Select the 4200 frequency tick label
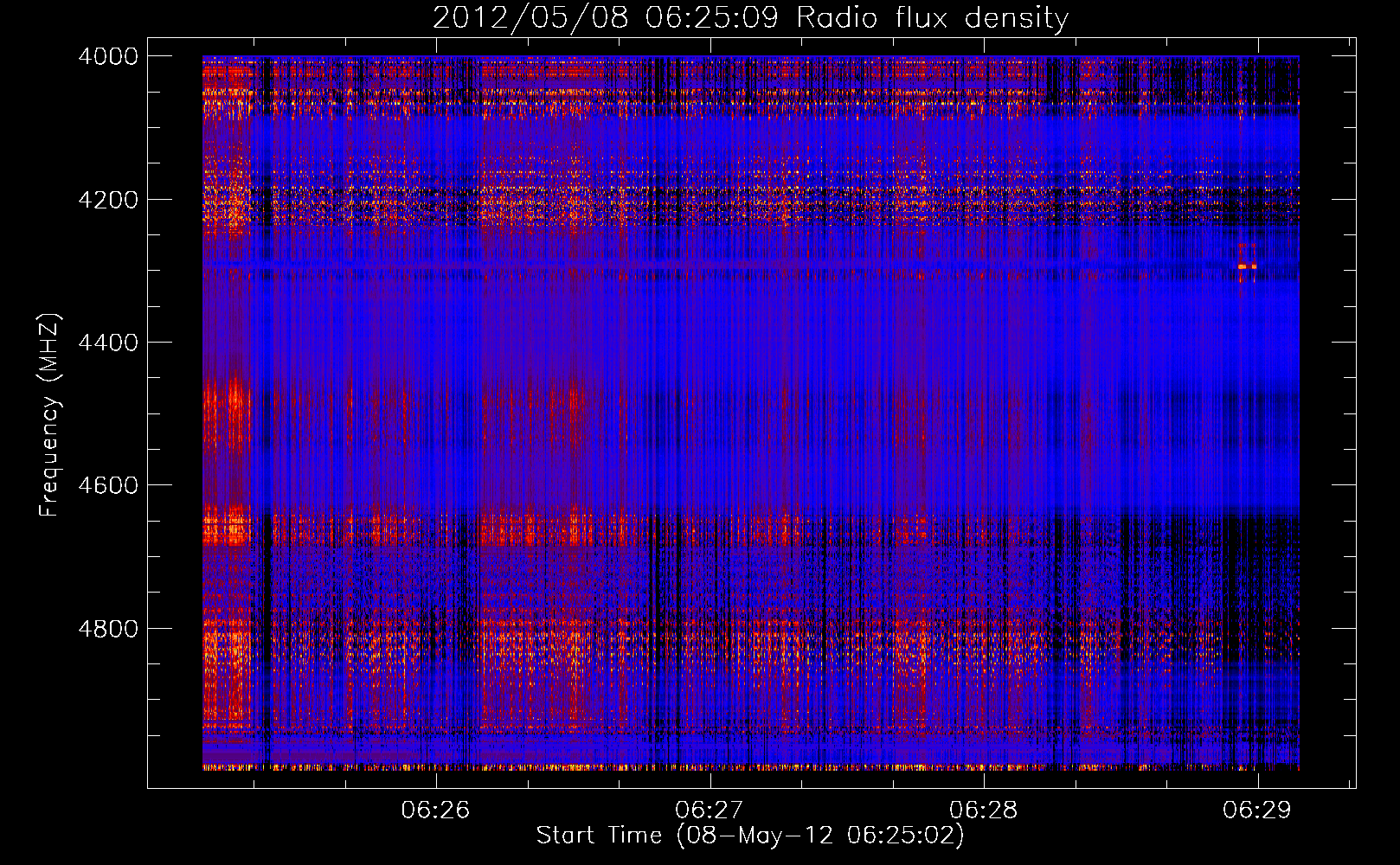The image size is (1400, 865). [x=108, y=199]
